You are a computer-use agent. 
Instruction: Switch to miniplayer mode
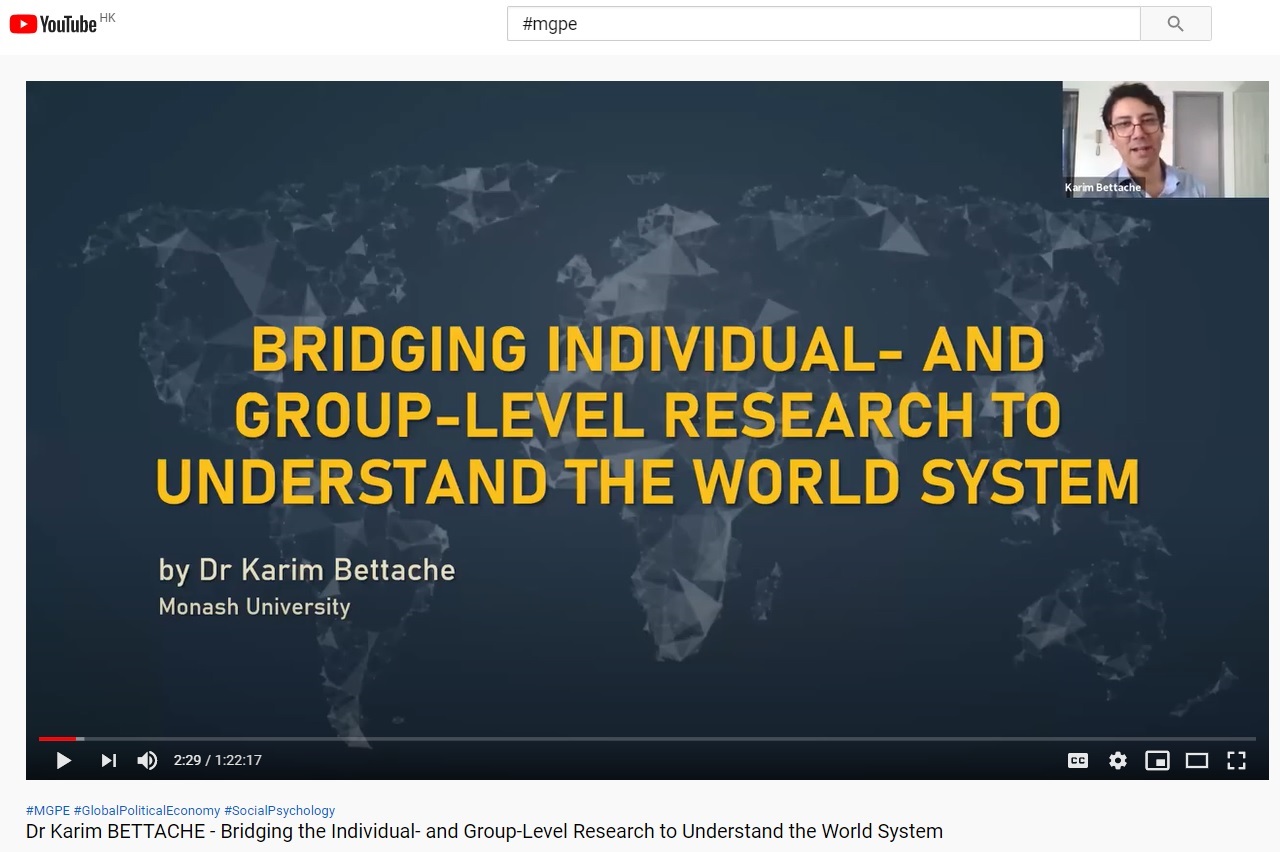[x=1157, y=761]
